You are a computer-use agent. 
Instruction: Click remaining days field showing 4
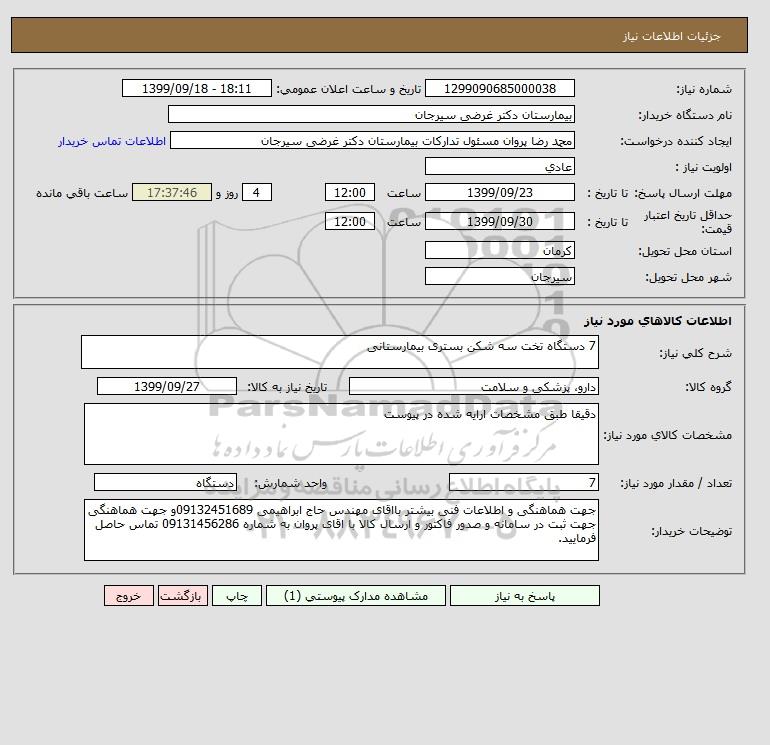pyautogui.click(x=256, y=193)
